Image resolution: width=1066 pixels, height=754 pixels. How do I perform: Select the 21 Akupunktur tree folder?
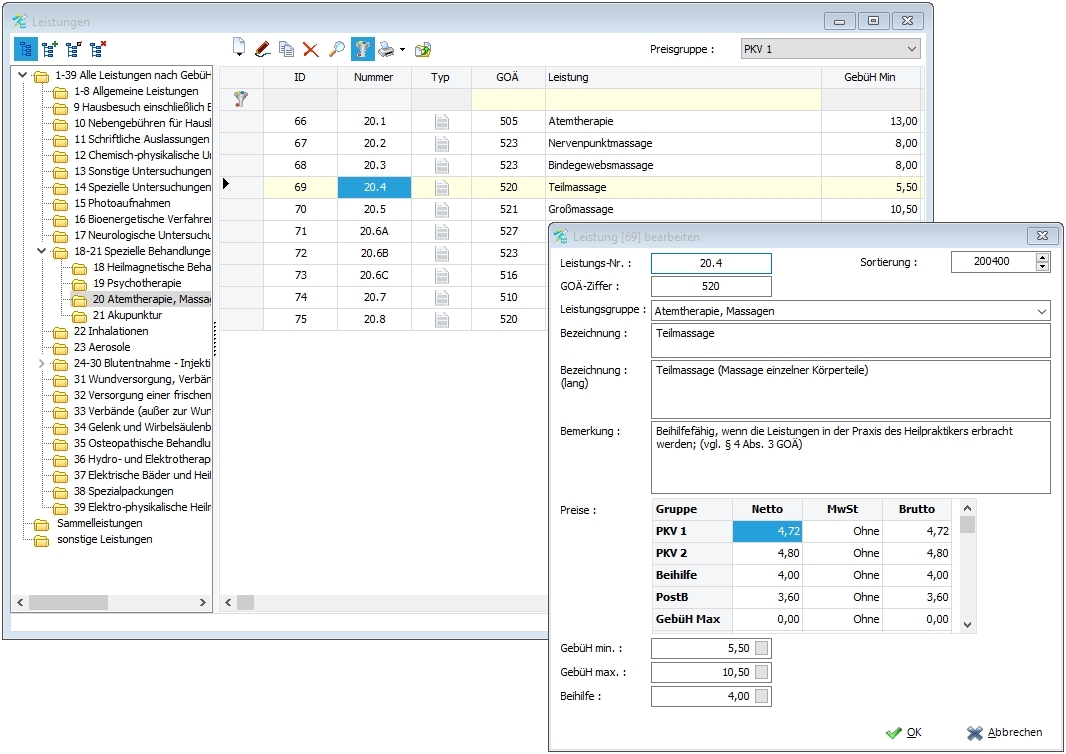point(127,315)
